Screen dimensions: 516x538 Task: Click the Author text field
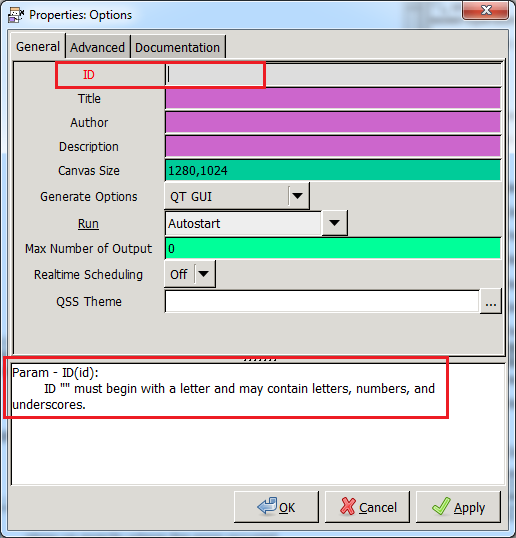333,122
